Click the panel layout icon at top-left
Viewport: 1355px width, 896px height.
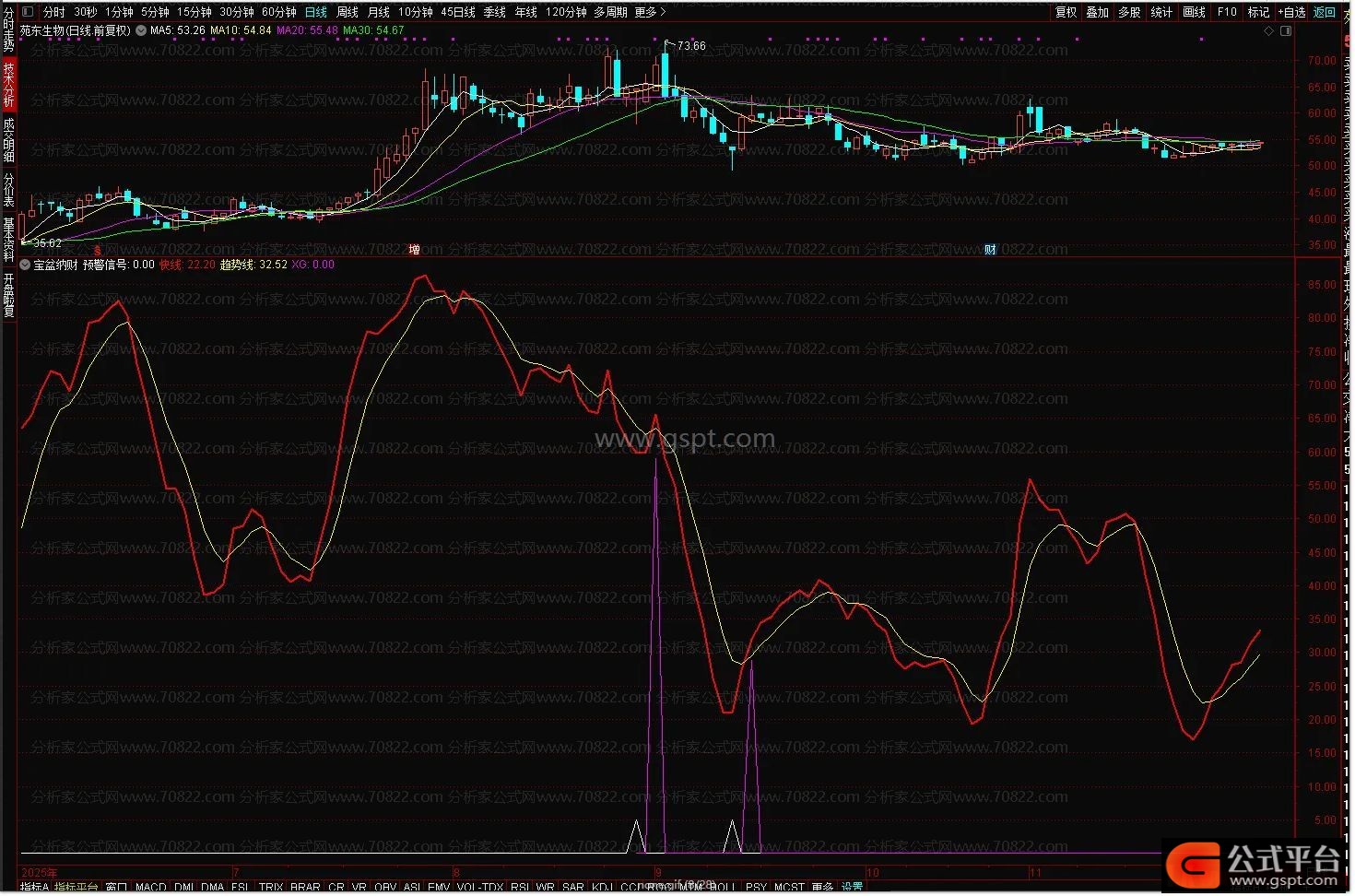coord(27,12)
